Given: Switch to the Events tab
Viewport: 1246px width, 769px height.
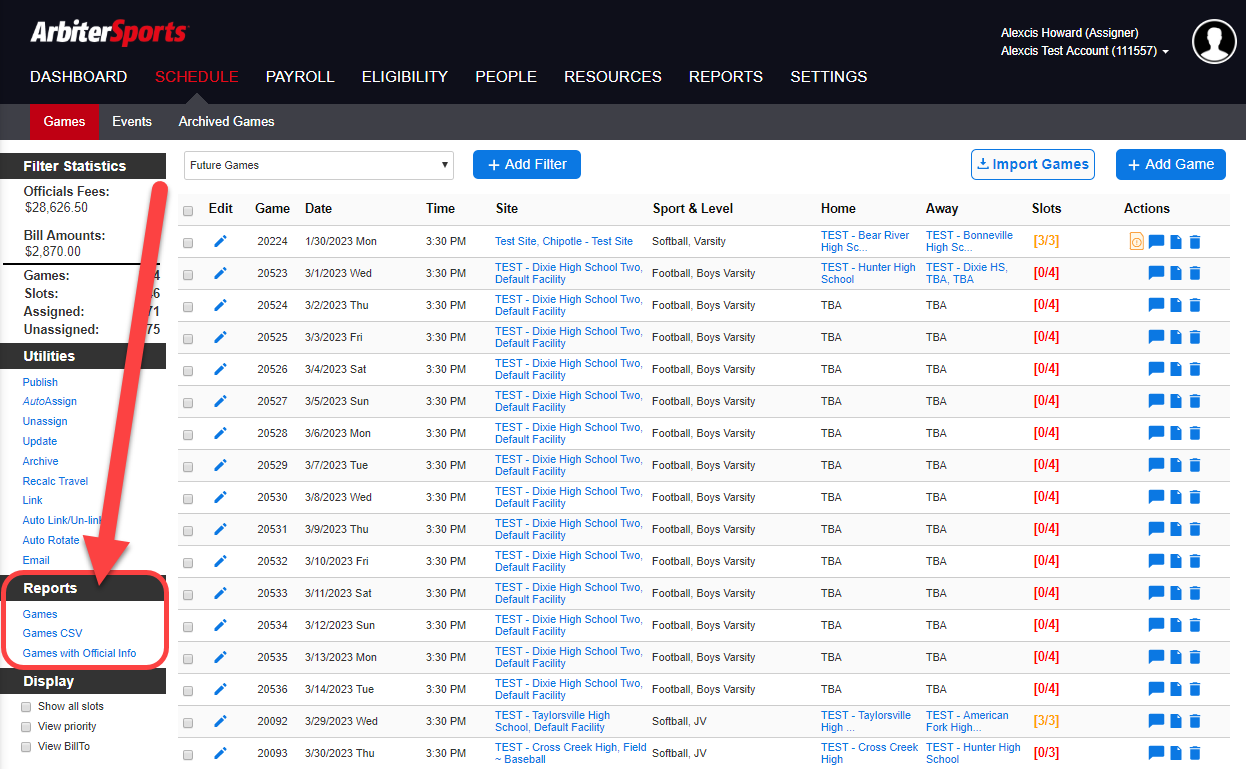Looking at the screenshot, I should tap(132, 121).
